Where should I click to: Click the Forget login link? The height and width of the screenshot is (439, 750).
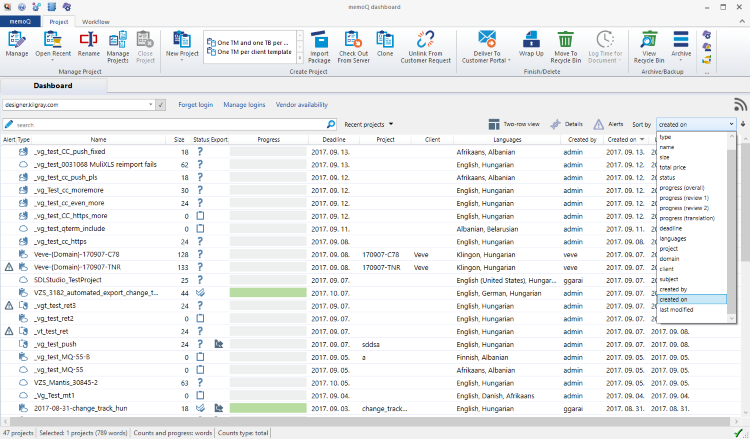[x=195, y=104]
